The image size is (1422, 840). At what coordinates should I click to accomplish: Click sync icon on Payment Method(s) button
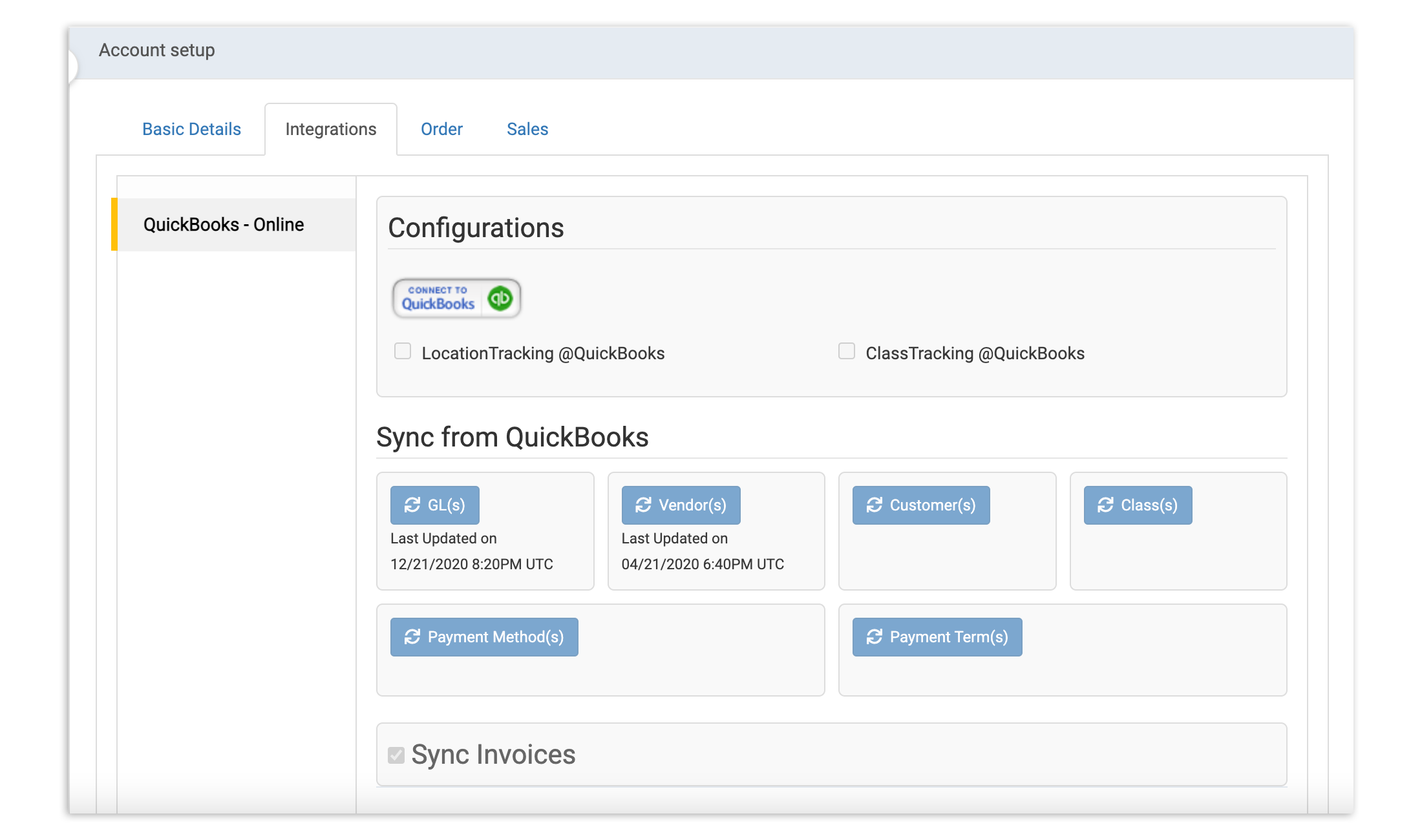412,637
